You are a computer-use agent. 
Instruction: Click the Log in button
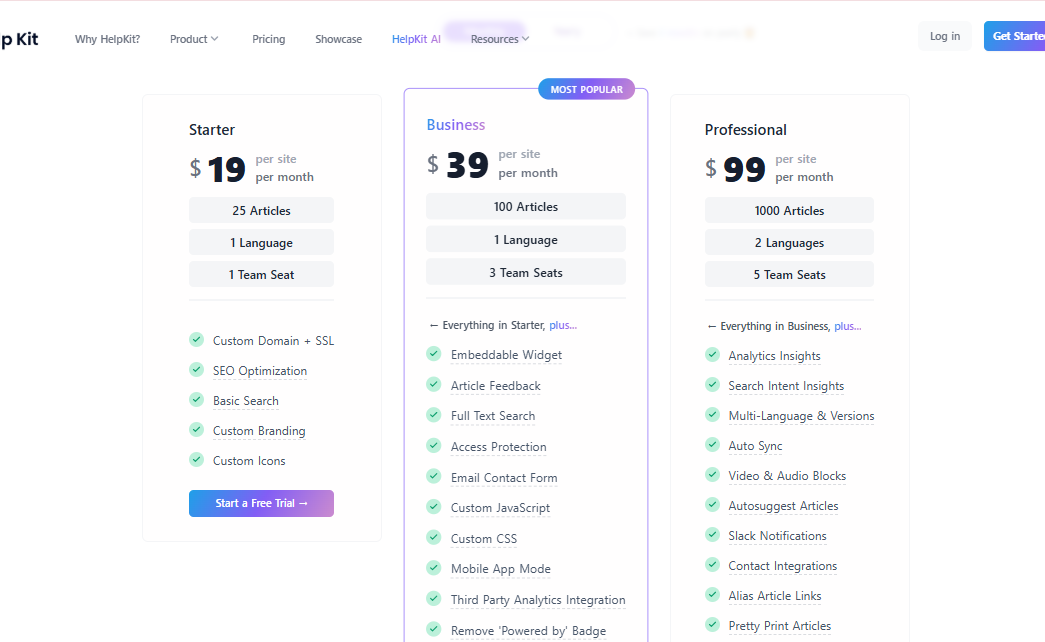click(945, 36)
